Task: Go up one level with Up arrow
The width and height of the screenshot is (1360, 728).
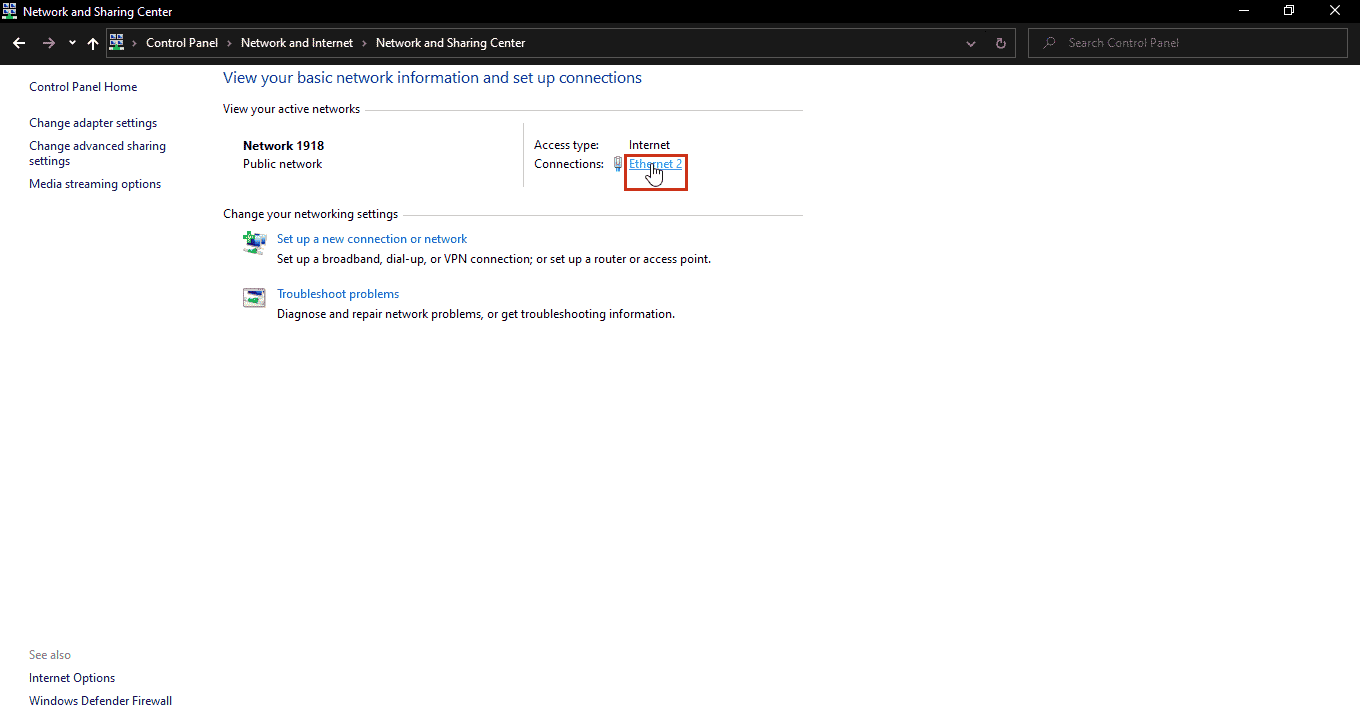Action: tap(93, 43)
